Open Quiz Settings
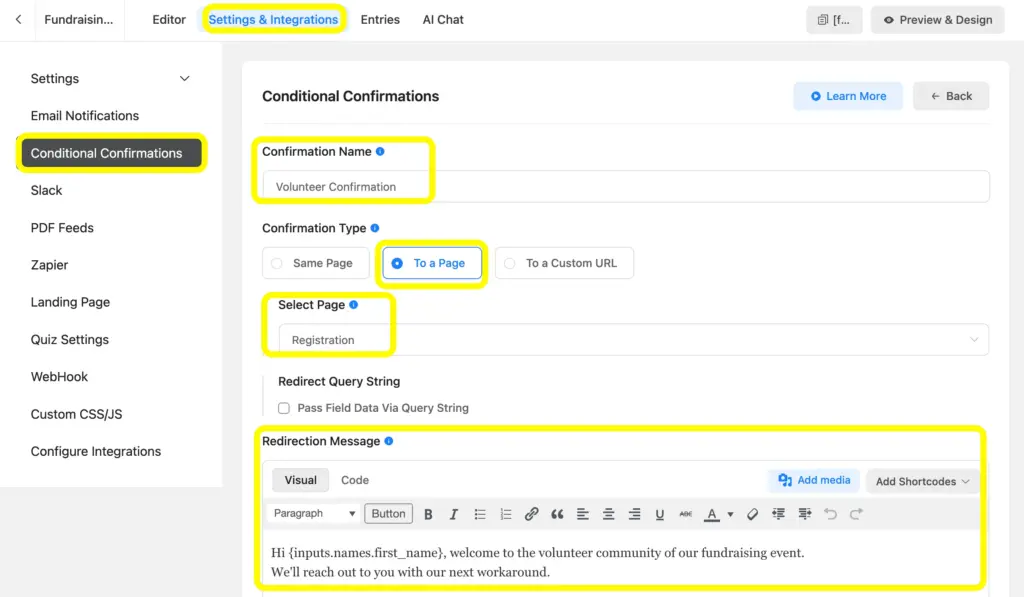Screen dimensions: 1024x597 click(70, 340)
